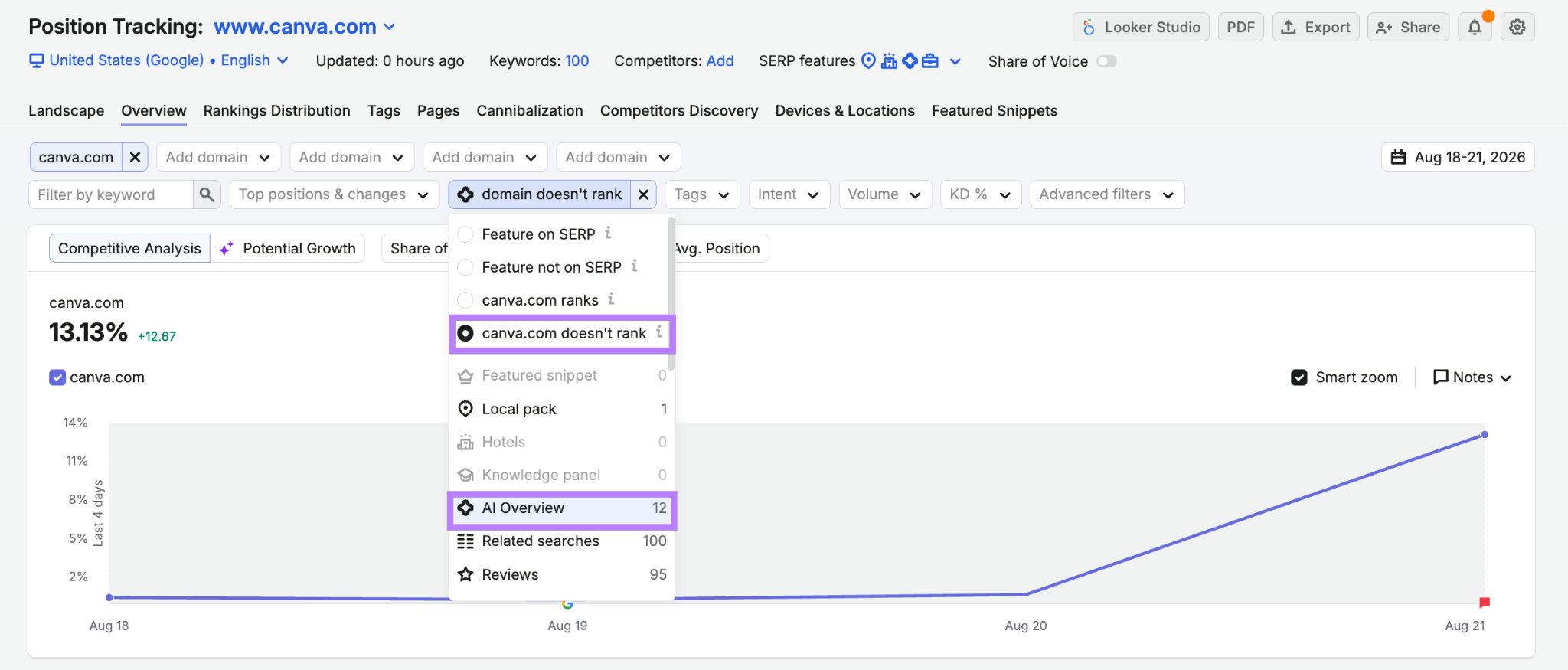Open the Cannibalization tab
This screenshot has width=1568, height=670.
coord(530,110)
